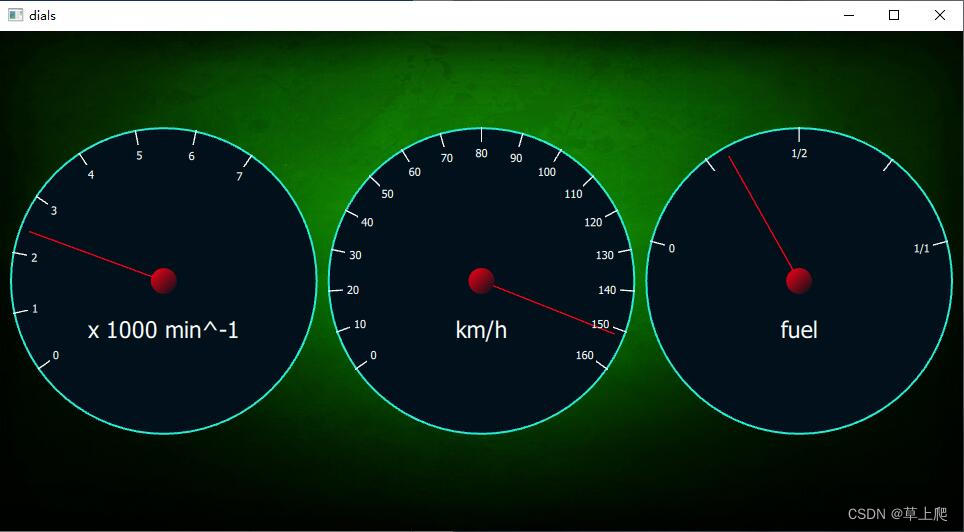The height and width of the screenshot is (532, 964).
Task: Click the 90 value on the speedometer
Action: click(x=516, y=158)
